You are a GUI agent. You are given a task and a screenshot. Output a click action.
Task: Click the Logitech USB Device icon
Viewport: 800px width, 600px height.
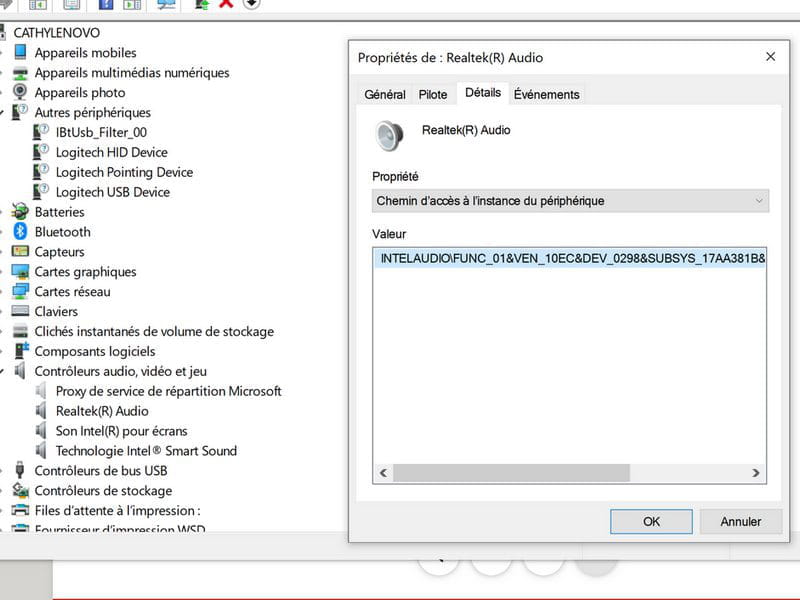point(41,191)
